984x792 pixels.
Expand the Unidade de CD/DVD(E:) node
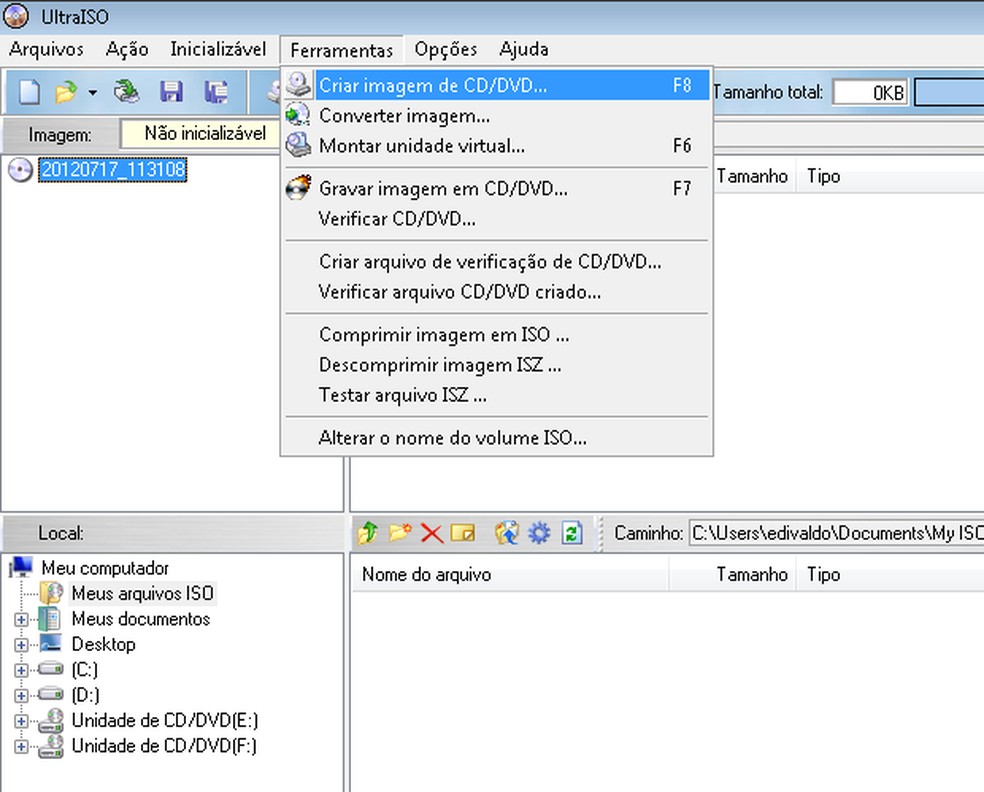21,721
